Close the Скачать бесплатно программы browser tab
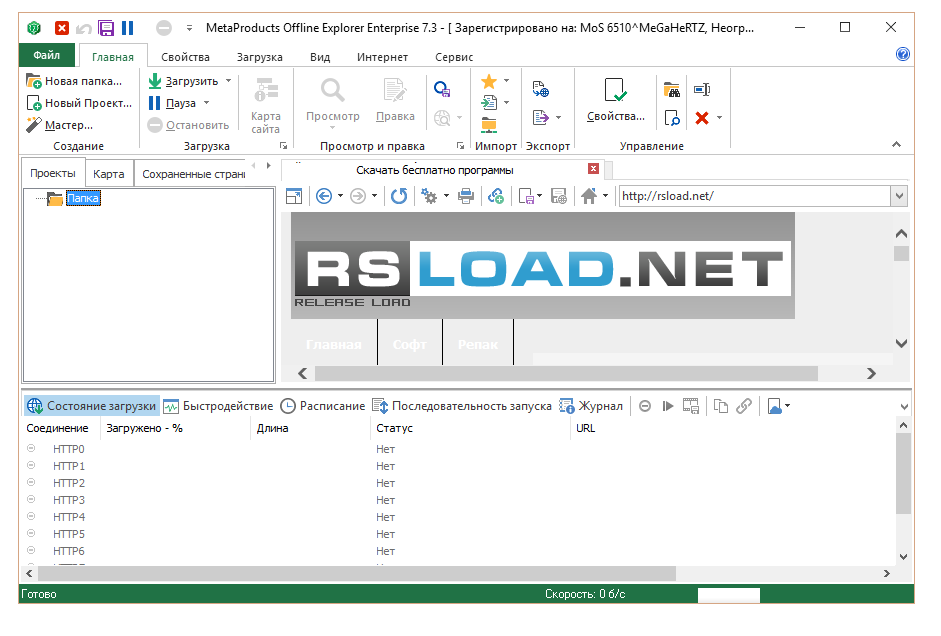The height and width of the screenshot is (636, 941). pyautogui.click(x=594, y=169)
